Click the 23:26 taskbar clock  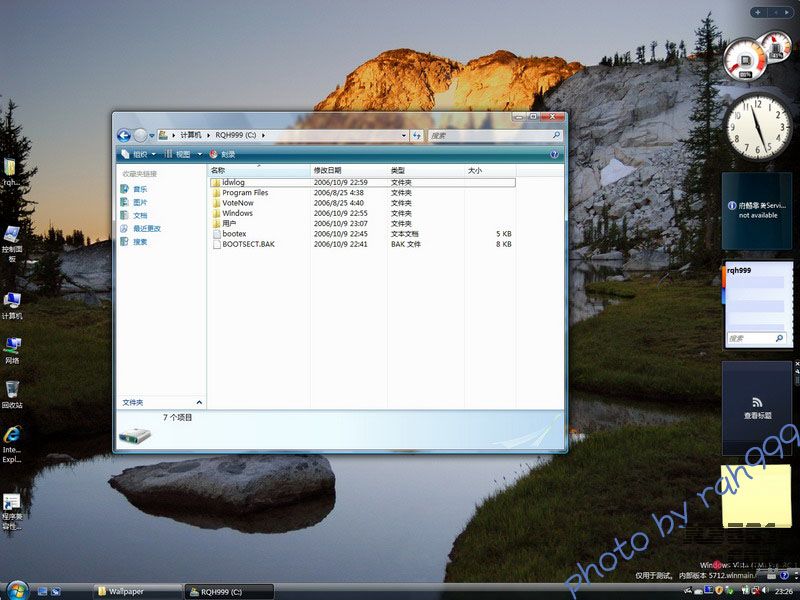click(784, 591)
